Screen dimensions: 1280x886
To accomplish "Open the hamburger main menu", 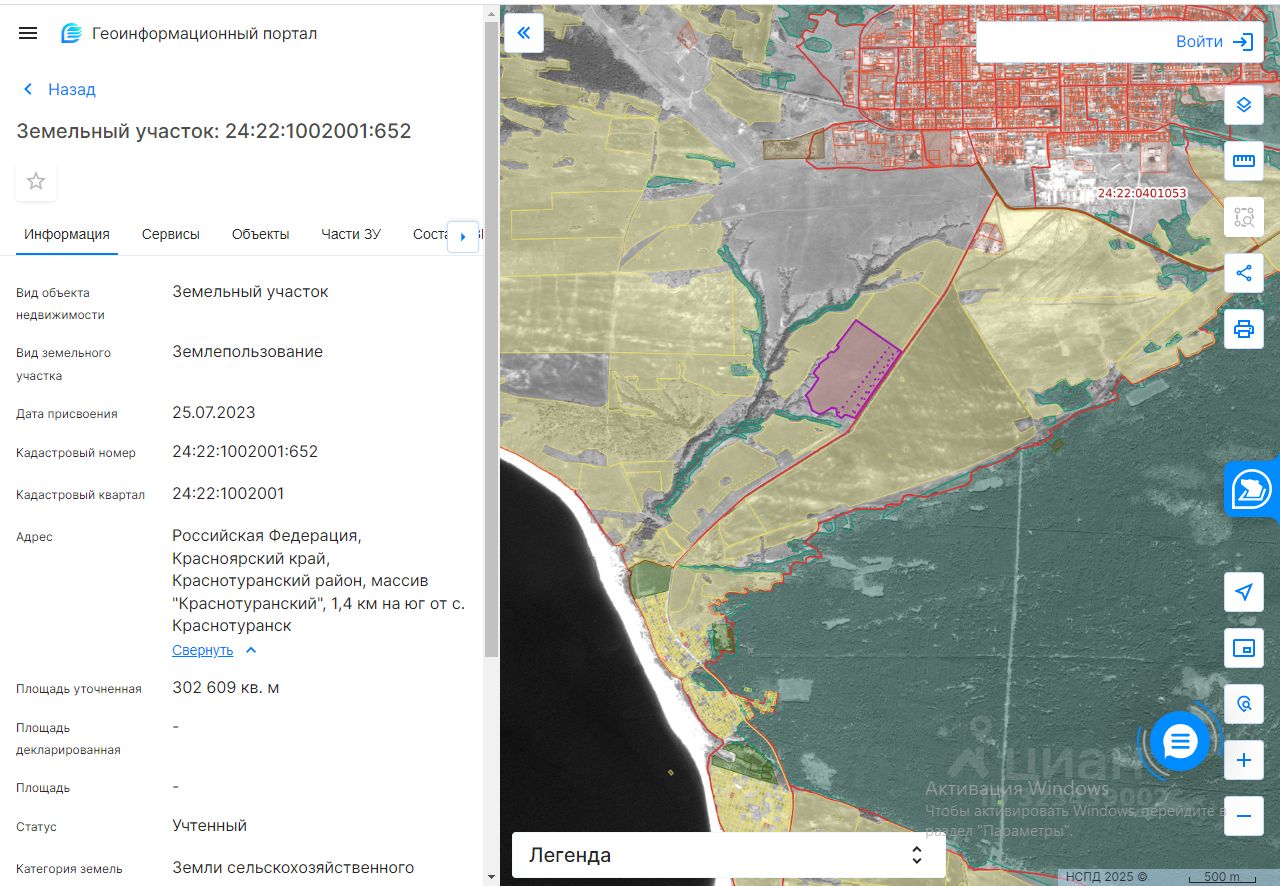I will (x=28, y=33).
